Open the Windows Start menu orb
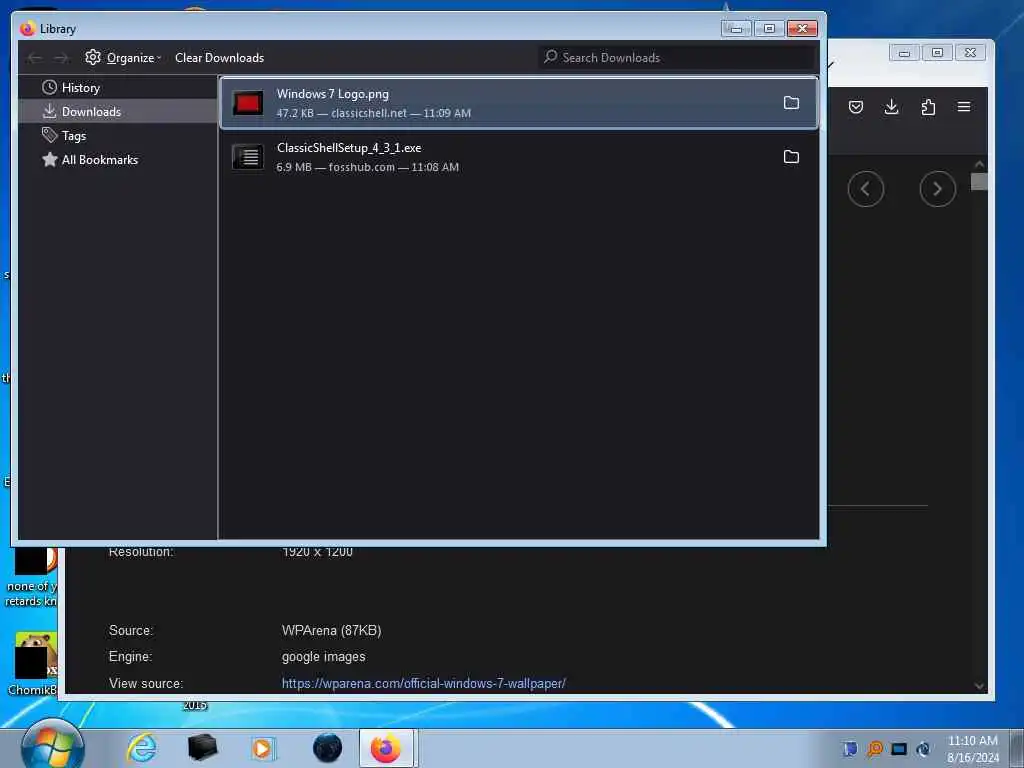The image size is (1024, 768). click(52, 746)
